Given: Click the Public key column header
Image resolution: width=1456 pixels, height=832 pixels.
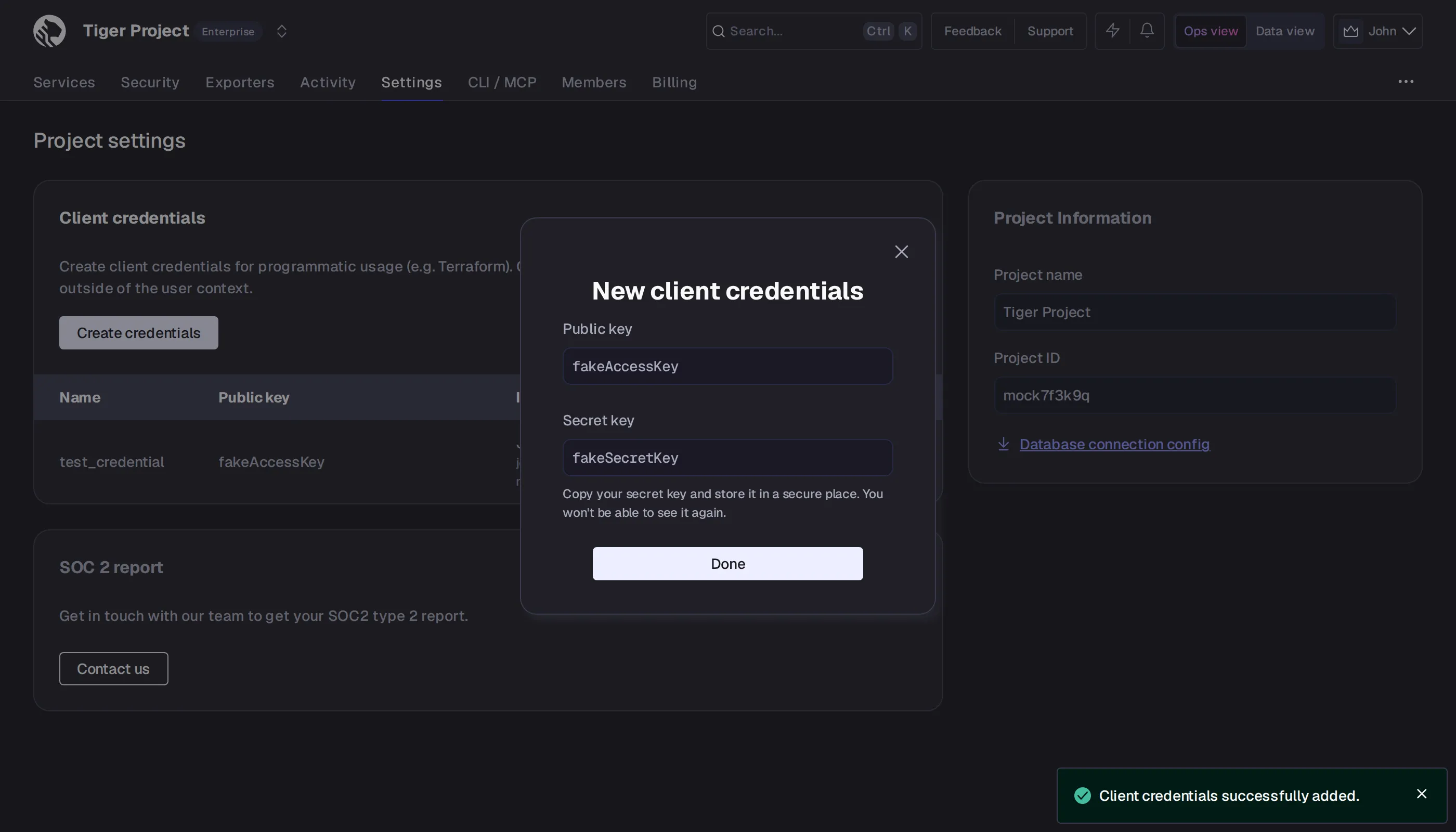Looking at the screenshot, I should 254,397.
